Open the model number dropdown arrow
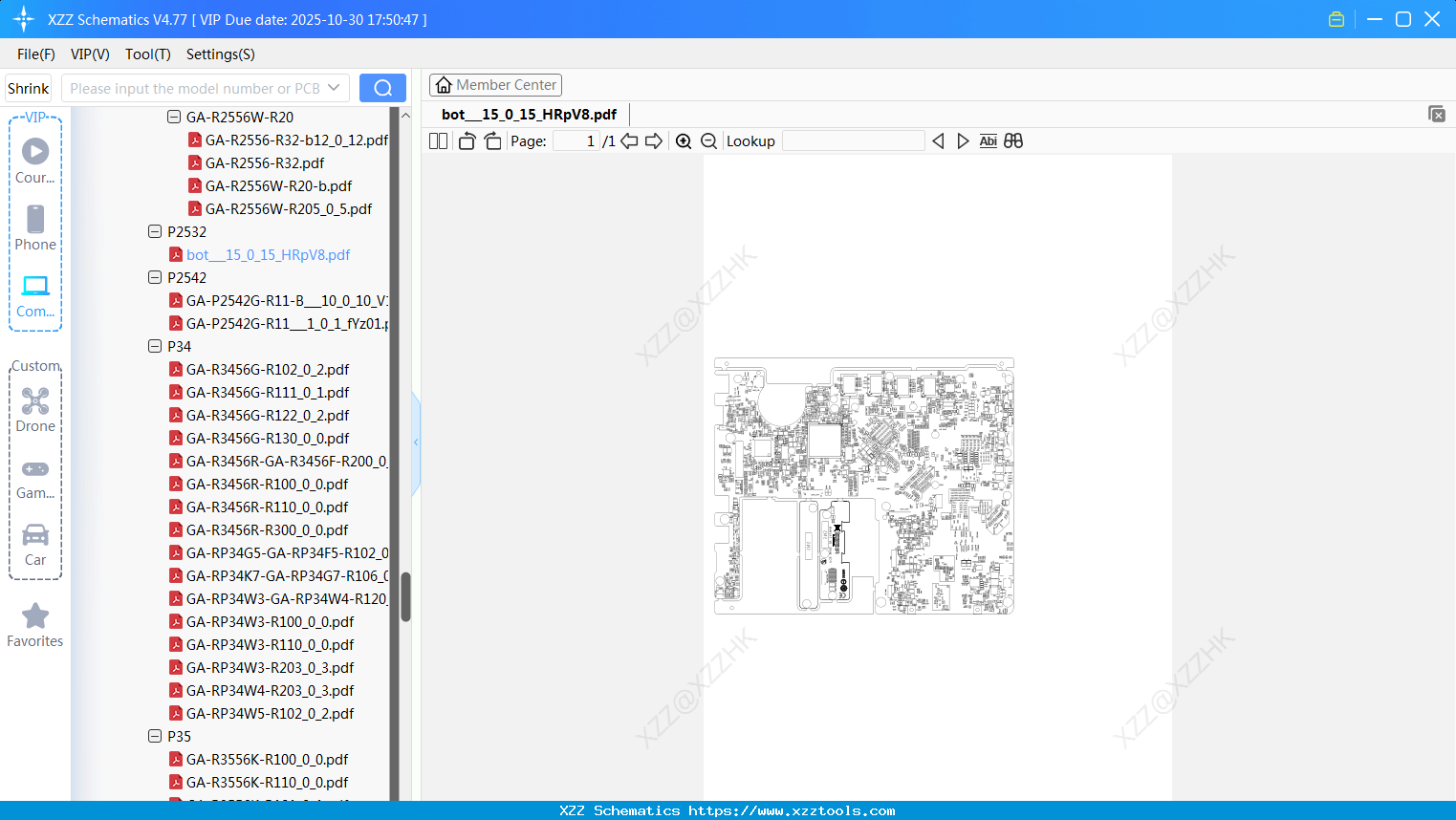Viewport: 1456px width, 820px height. (x=334, y=88)
